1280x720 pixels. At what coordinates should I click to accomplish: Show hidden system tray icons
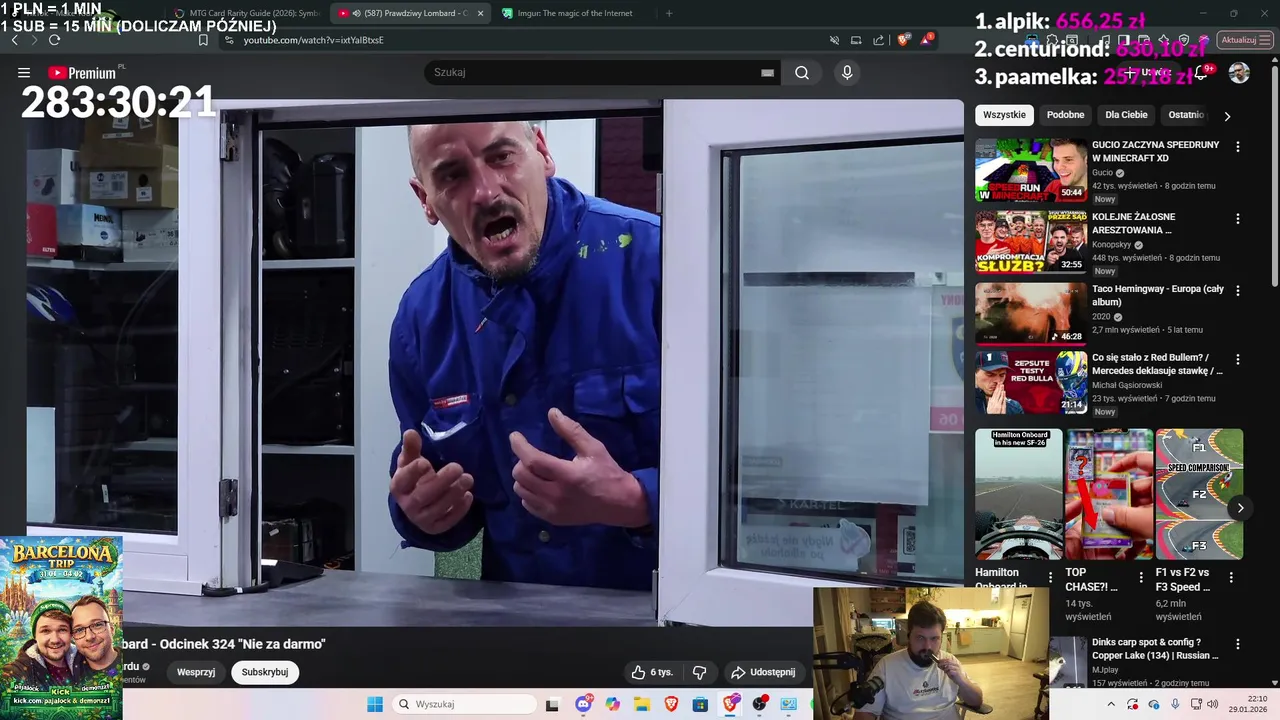1111,704
